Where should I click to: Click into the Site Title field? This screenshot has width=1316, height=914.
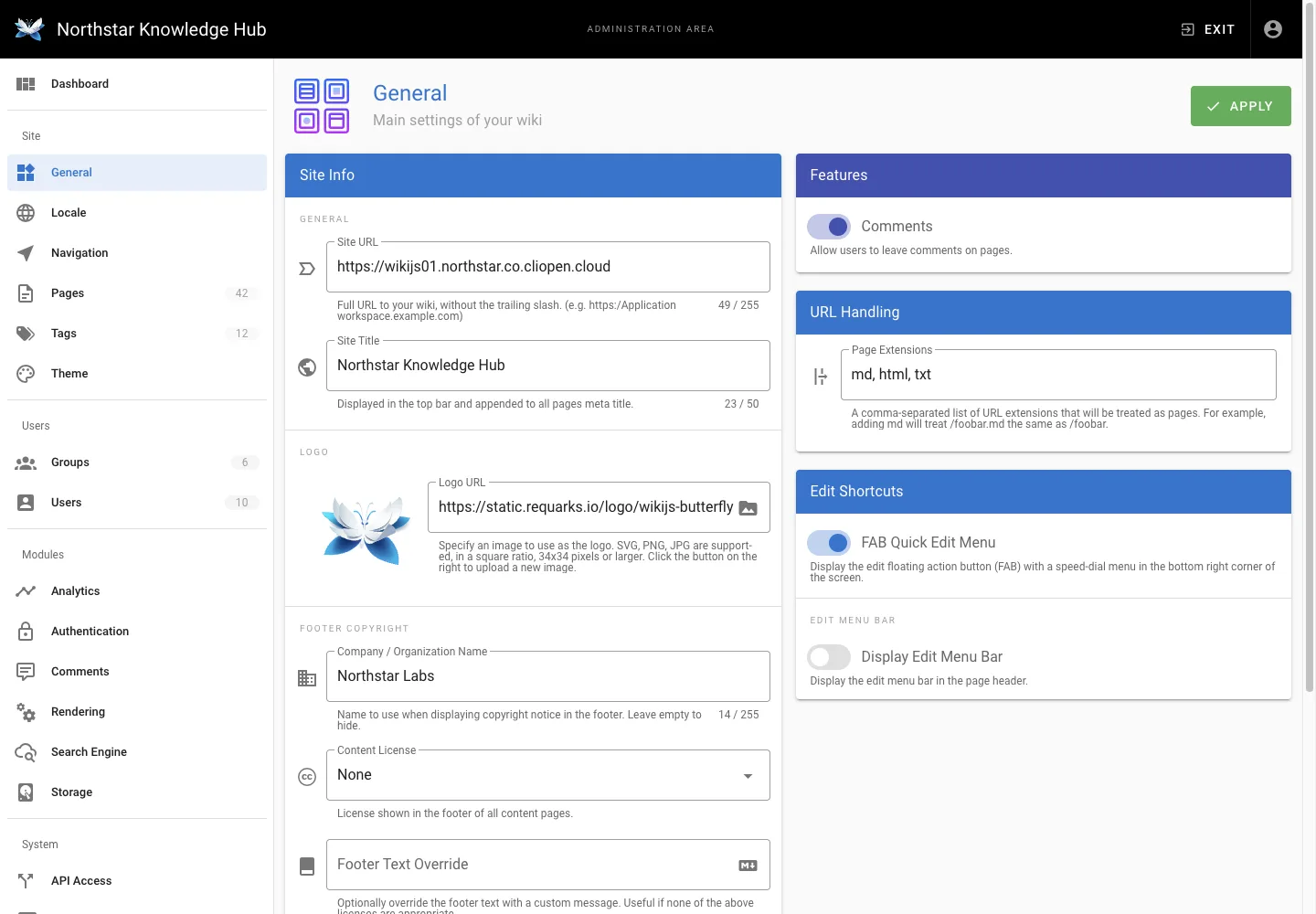coord(548,366)
